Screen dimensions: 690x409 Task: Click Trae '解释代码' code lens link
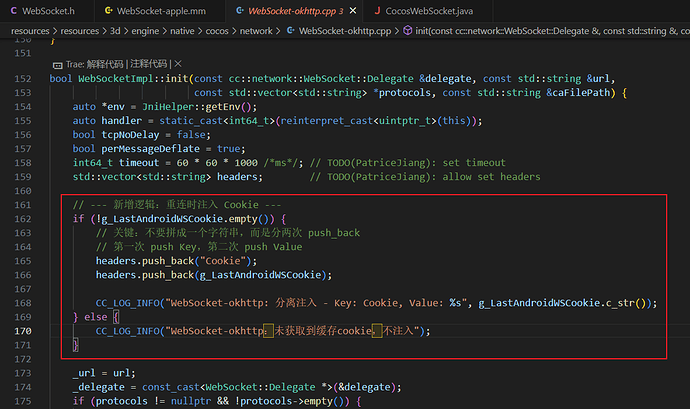pos(105,64)
